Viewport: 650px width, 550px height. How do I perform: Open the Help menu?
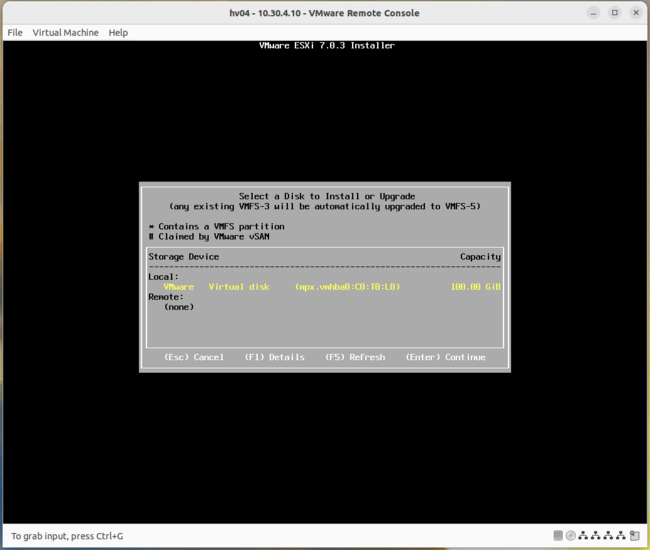click(118, 32)
